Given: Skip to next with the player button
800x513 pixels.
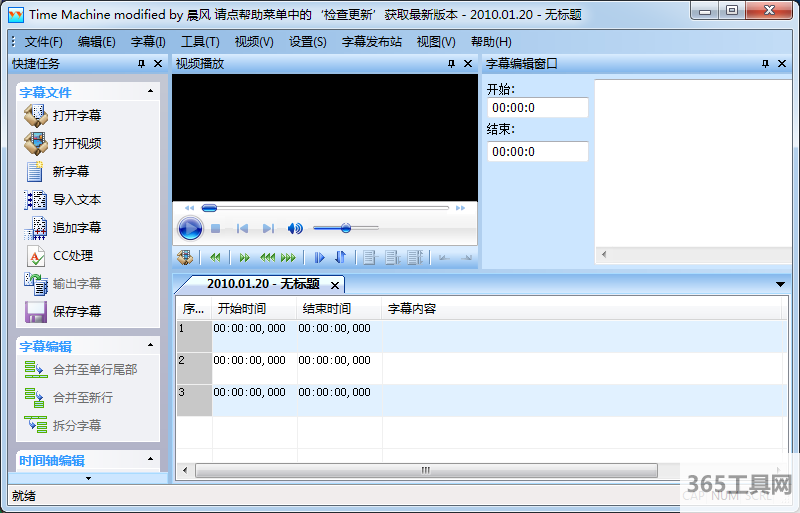Looking at the screenshot, I should [268, 229].
